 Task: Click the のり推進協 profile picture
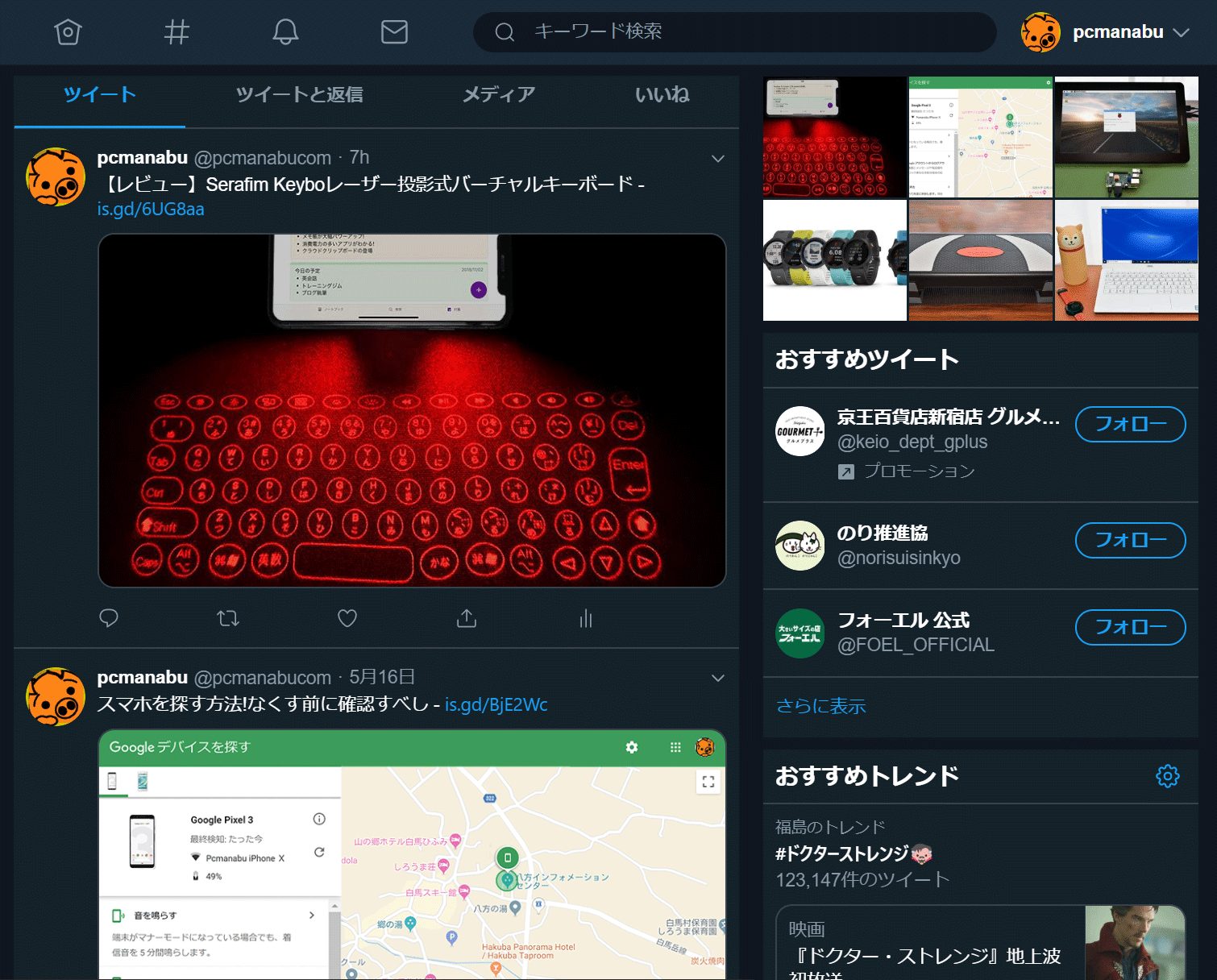point(800,546)
